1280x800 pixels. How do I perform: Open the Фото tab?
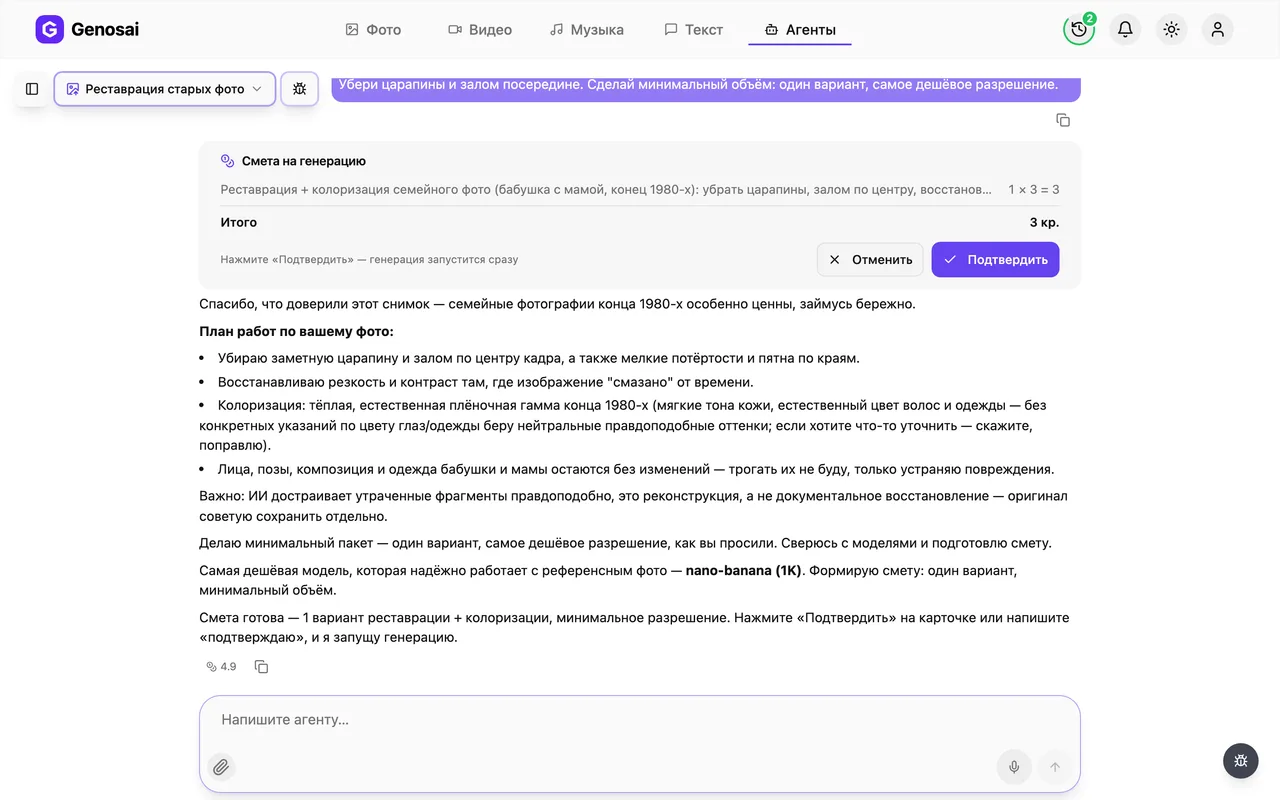click(373, 30)
